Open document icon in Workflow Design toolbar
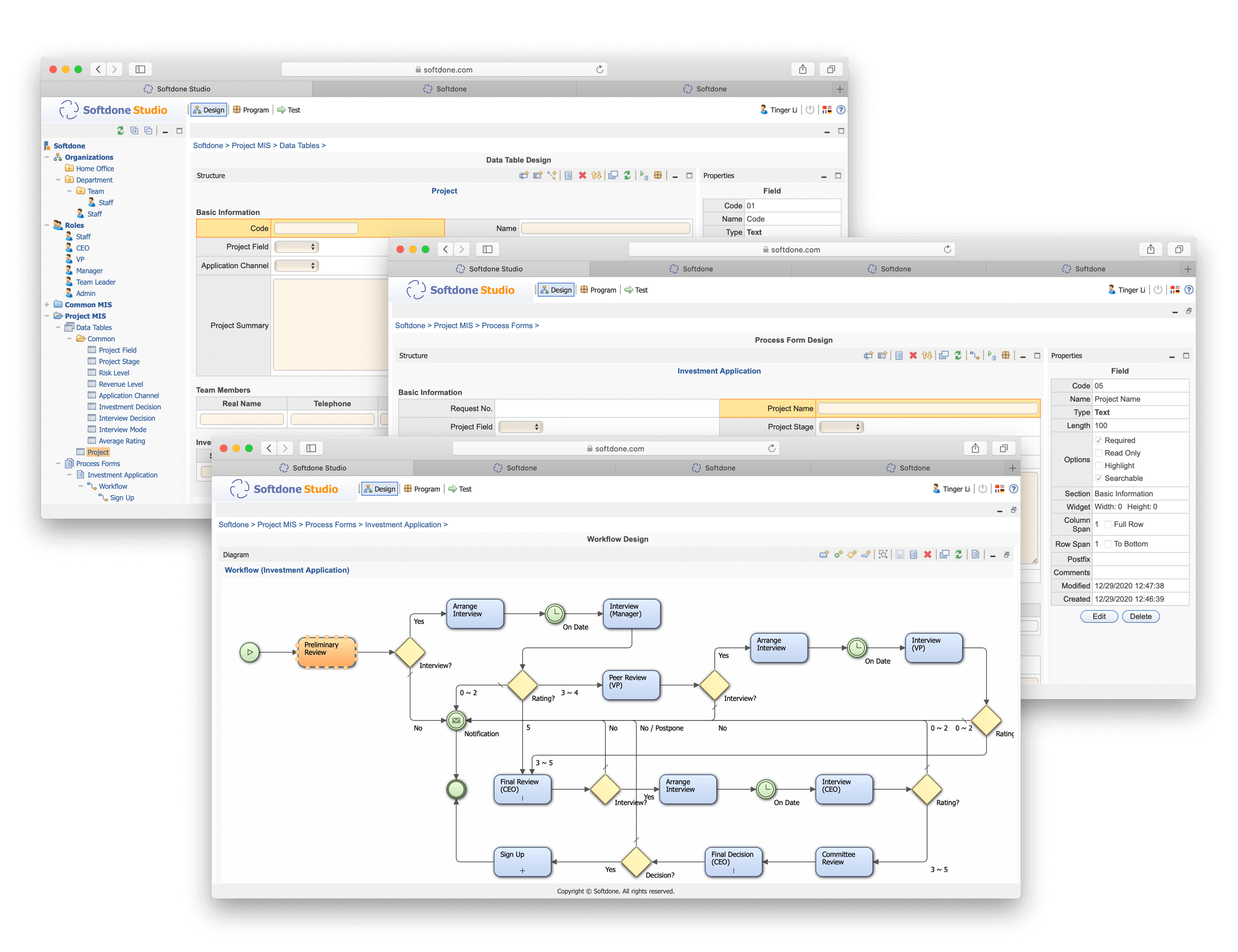 click(x=975, y=555)
